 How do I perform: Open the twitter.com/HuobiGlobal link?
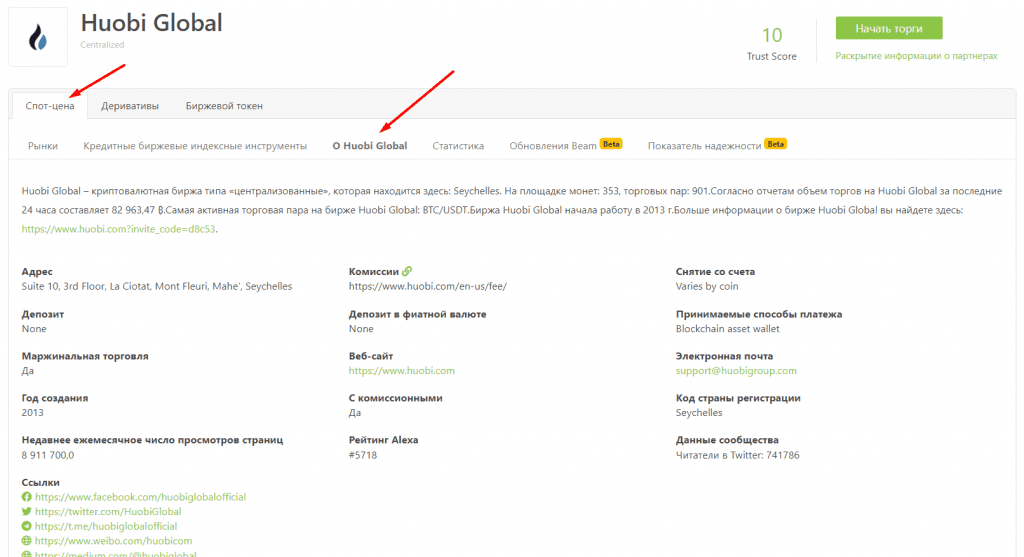(x=108, y=511)
